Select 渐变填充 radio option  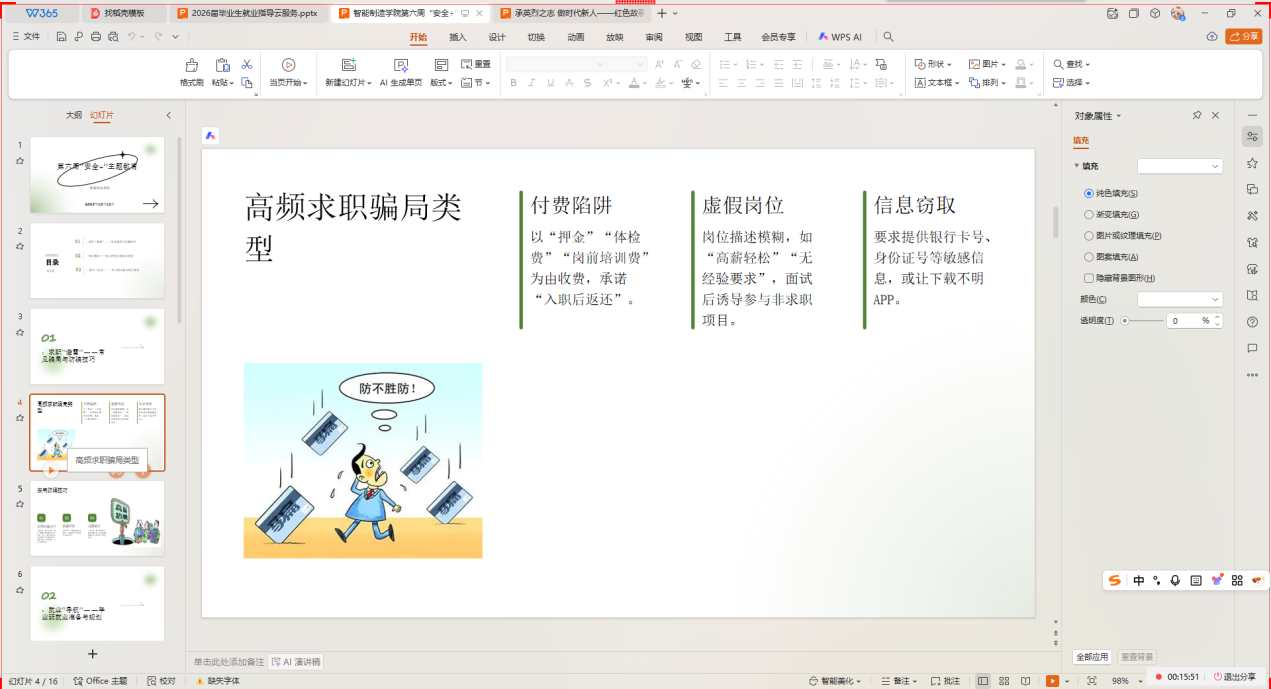pos(1089,214)
